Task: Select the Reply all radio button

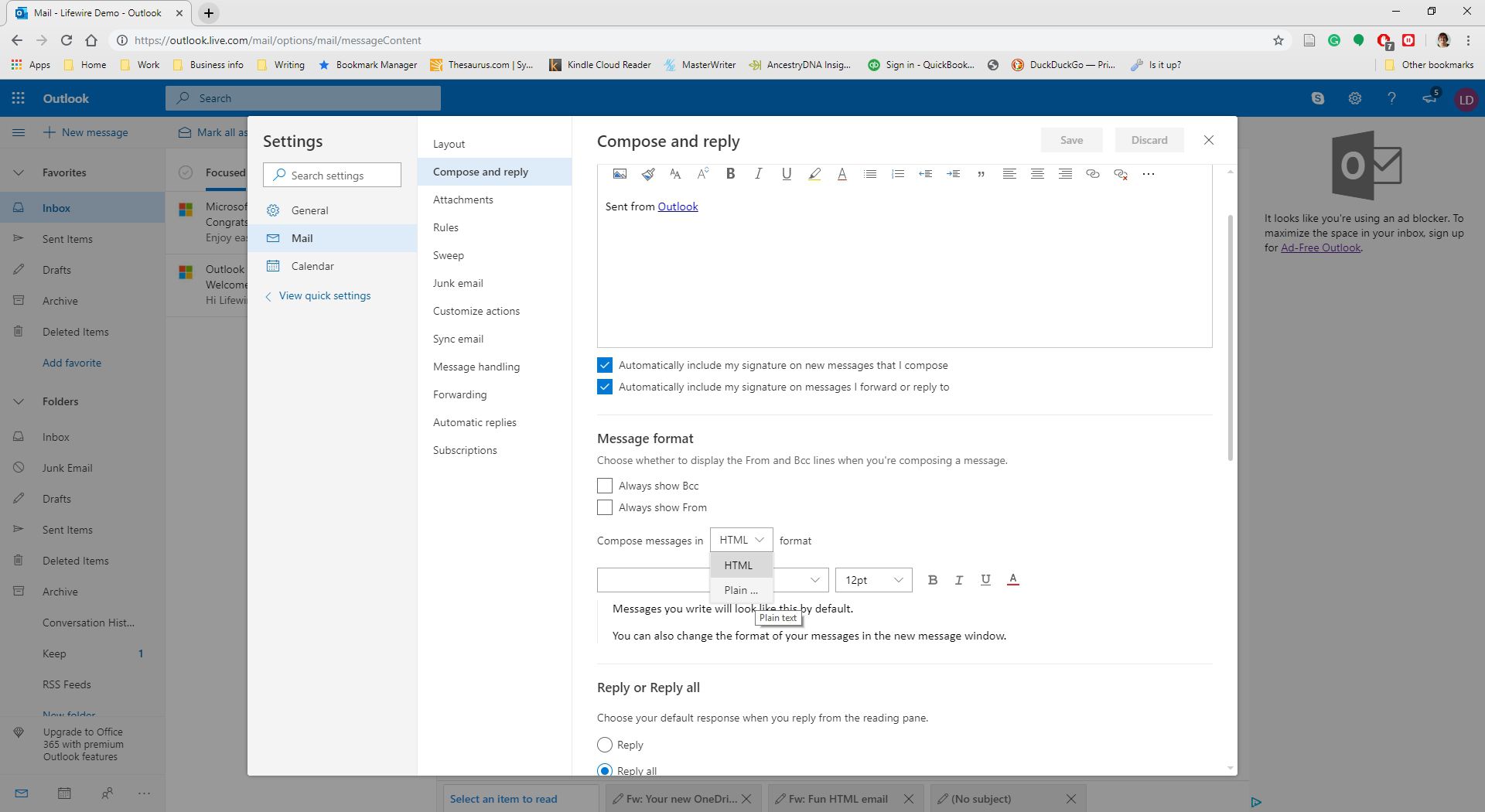Action: click(x=605, y=770)
